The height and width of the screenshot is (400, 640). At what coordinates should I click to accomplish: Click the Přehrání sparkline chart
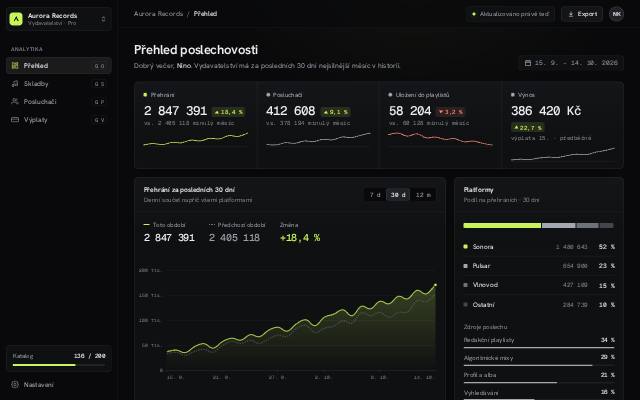(x=196, y=139)
